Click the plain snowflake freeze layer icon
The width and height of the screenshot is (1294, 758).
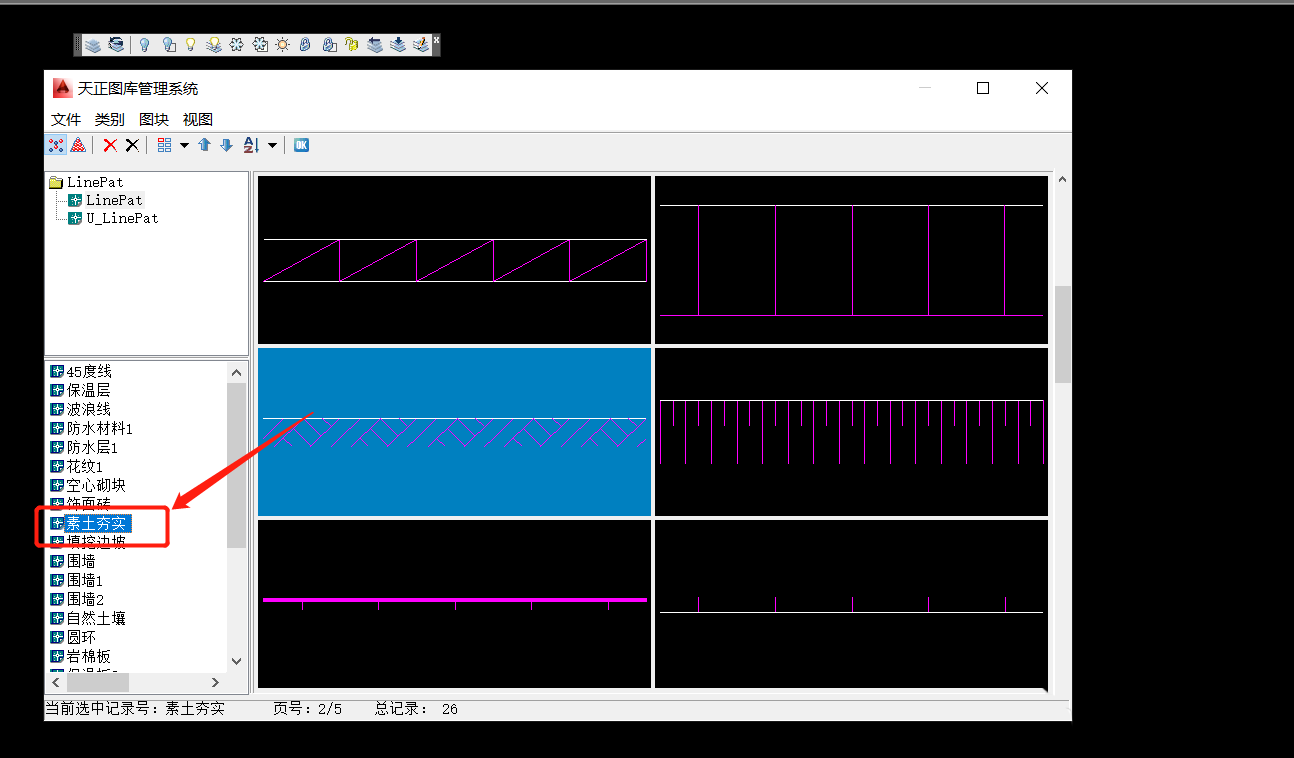[236, 45]
